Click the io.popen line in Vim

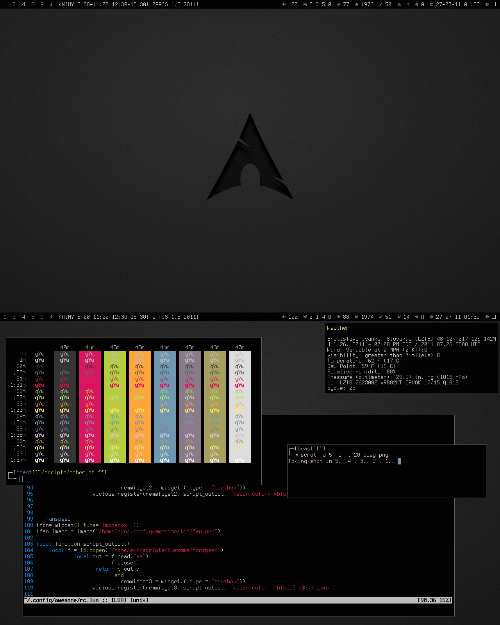[x=136, y=550]
